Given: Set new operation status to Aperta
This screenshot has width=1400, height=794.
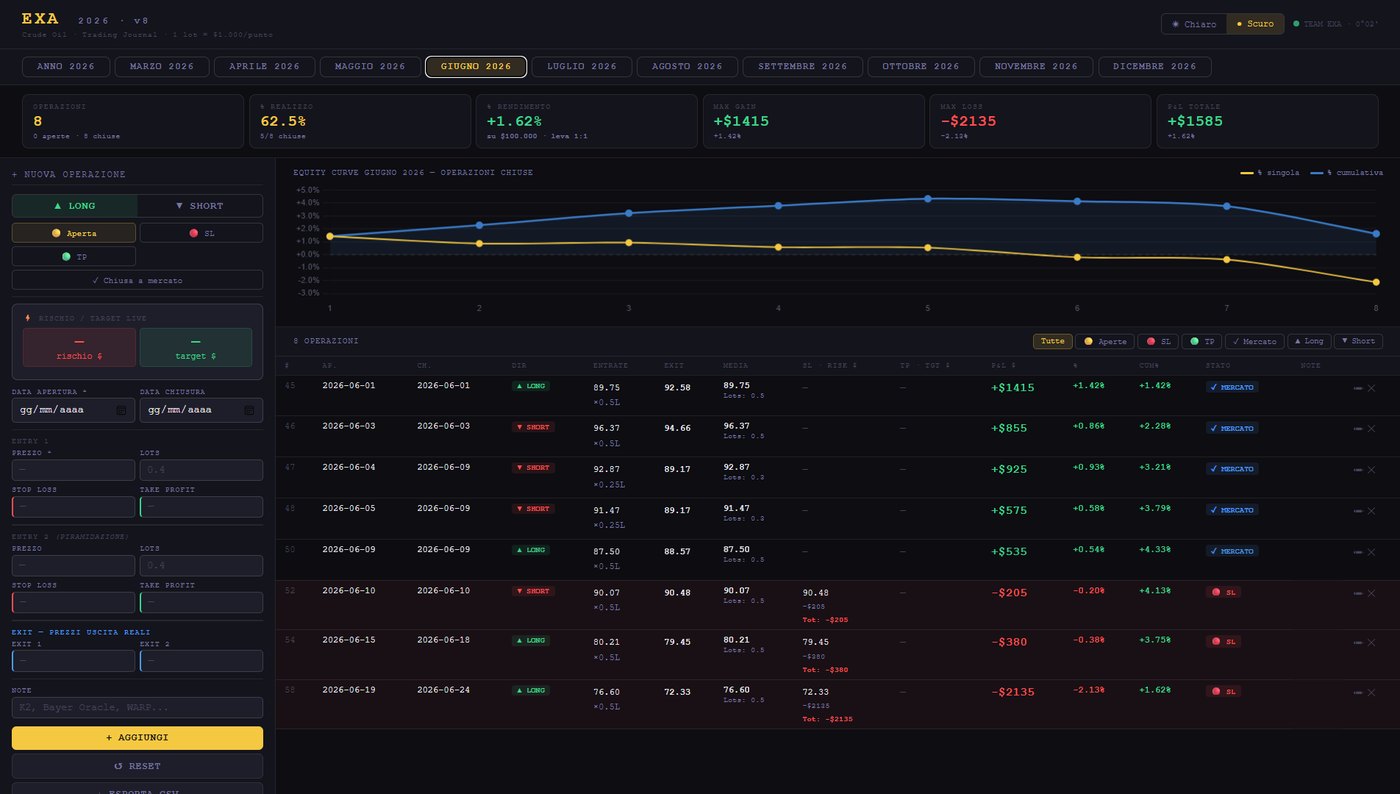Looking at the screenshot, I should 73,232.
